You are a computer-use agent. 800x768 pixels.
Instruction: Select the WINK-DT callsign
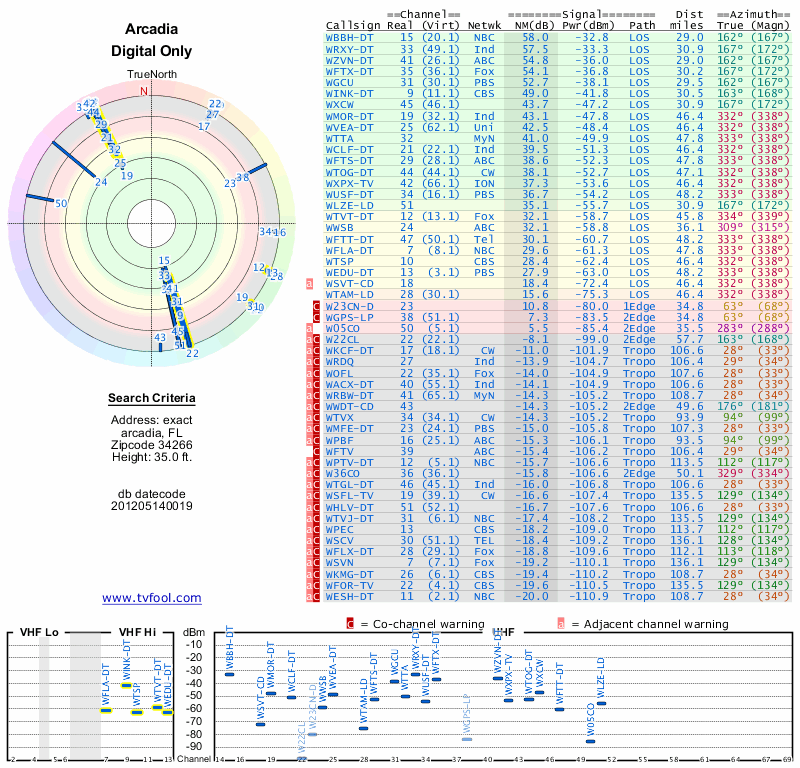[349, 94]
